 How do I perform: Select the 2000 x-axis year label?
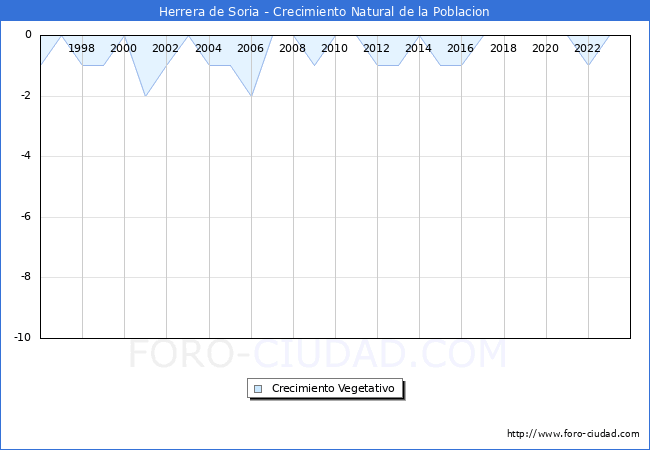pos(124,48)
